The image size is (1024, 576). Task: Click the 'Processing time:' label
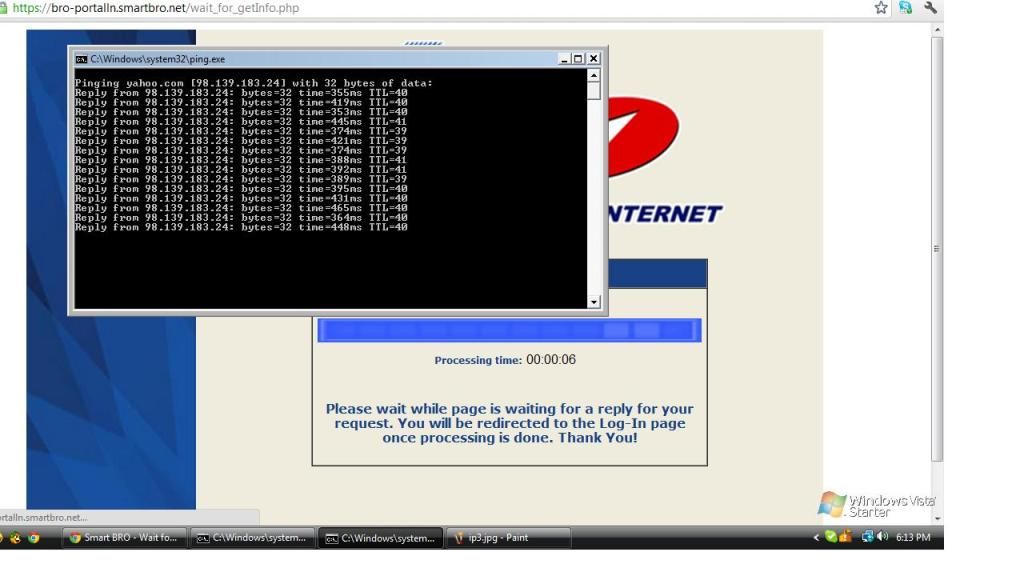tap(478, 360)
